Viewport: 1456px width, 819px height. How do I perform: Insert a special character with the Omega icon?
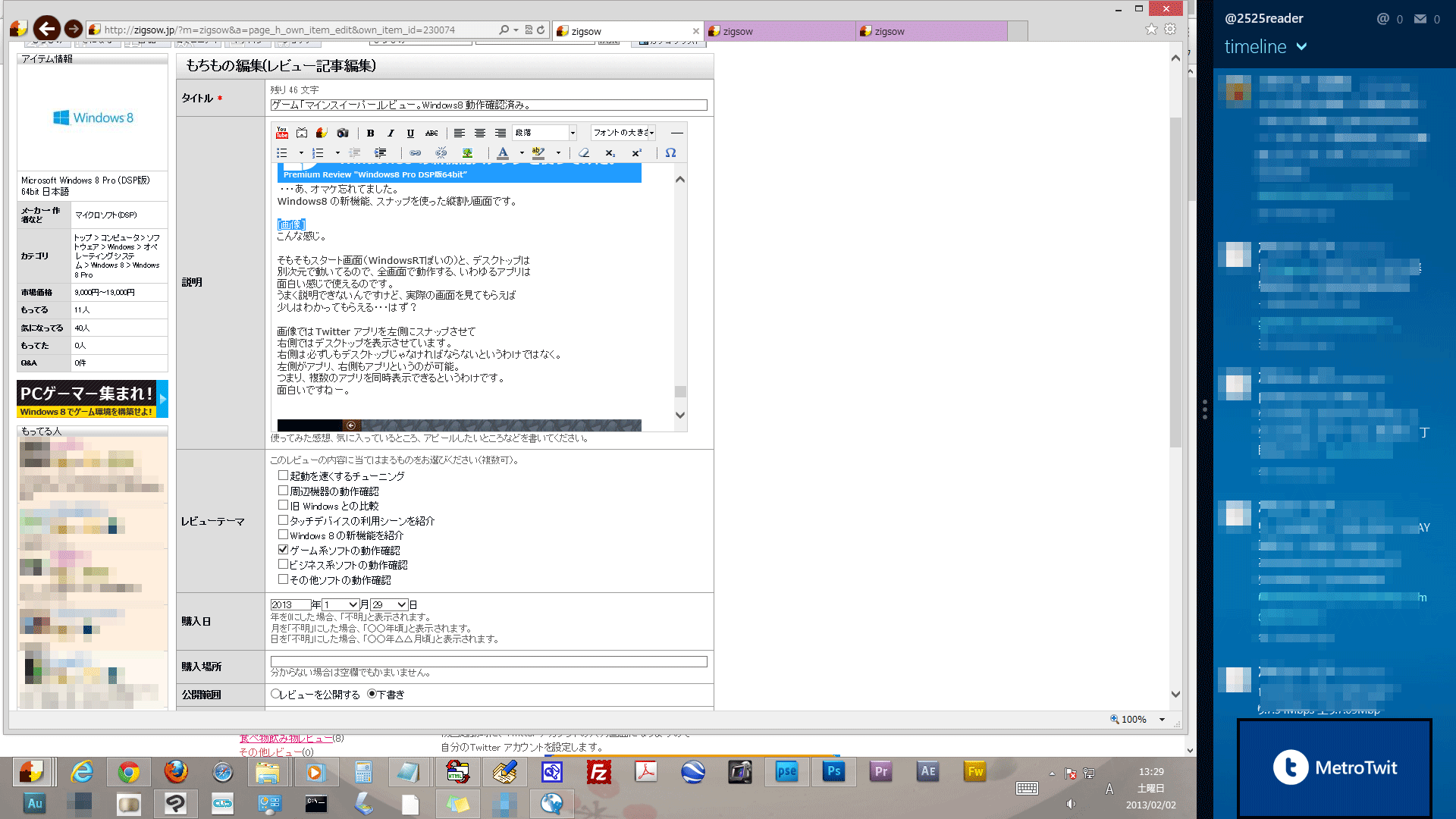(x=670, y=153)
